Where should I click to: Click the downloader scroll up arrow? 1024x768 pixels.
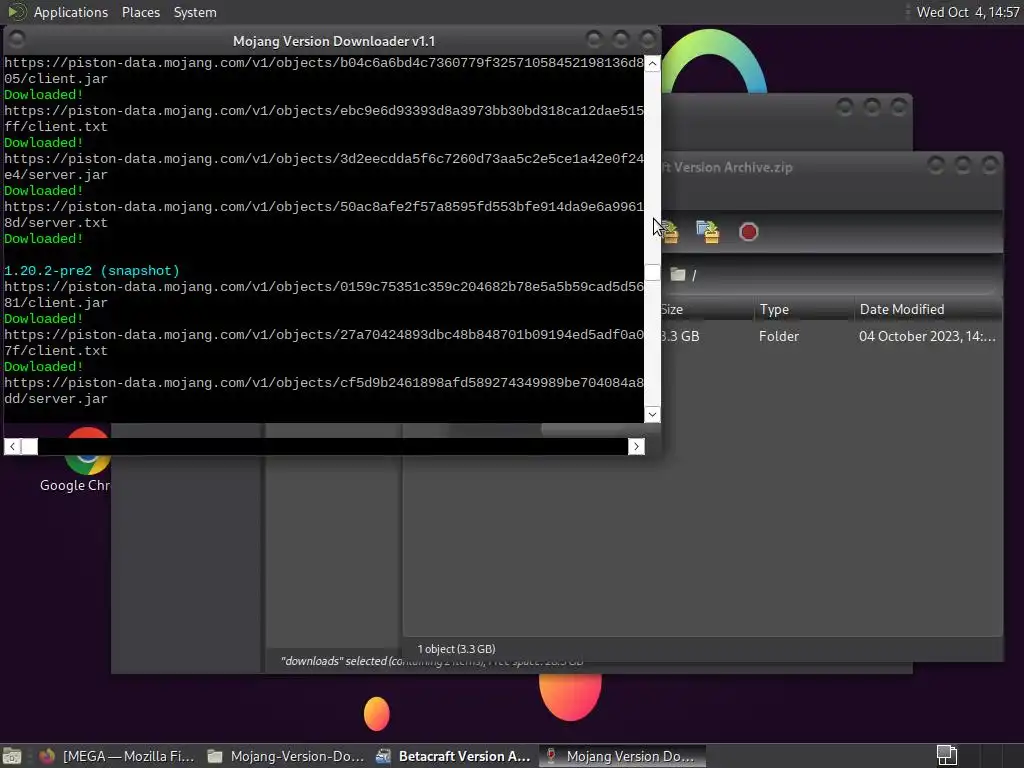(652, 64)
